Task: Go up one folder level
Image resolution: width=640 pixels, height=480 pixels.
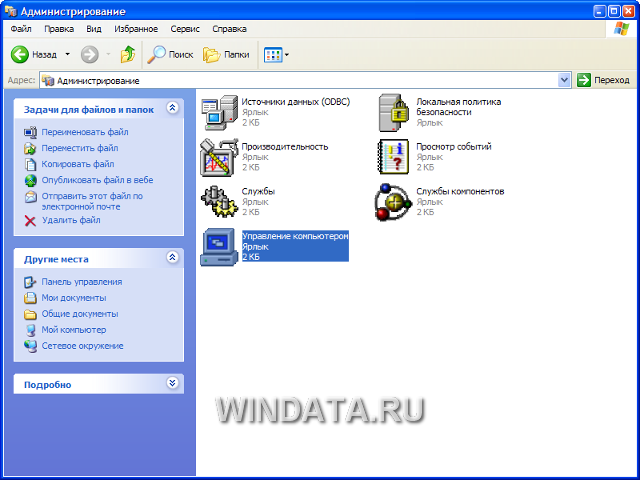Action: tap(128, 54)
